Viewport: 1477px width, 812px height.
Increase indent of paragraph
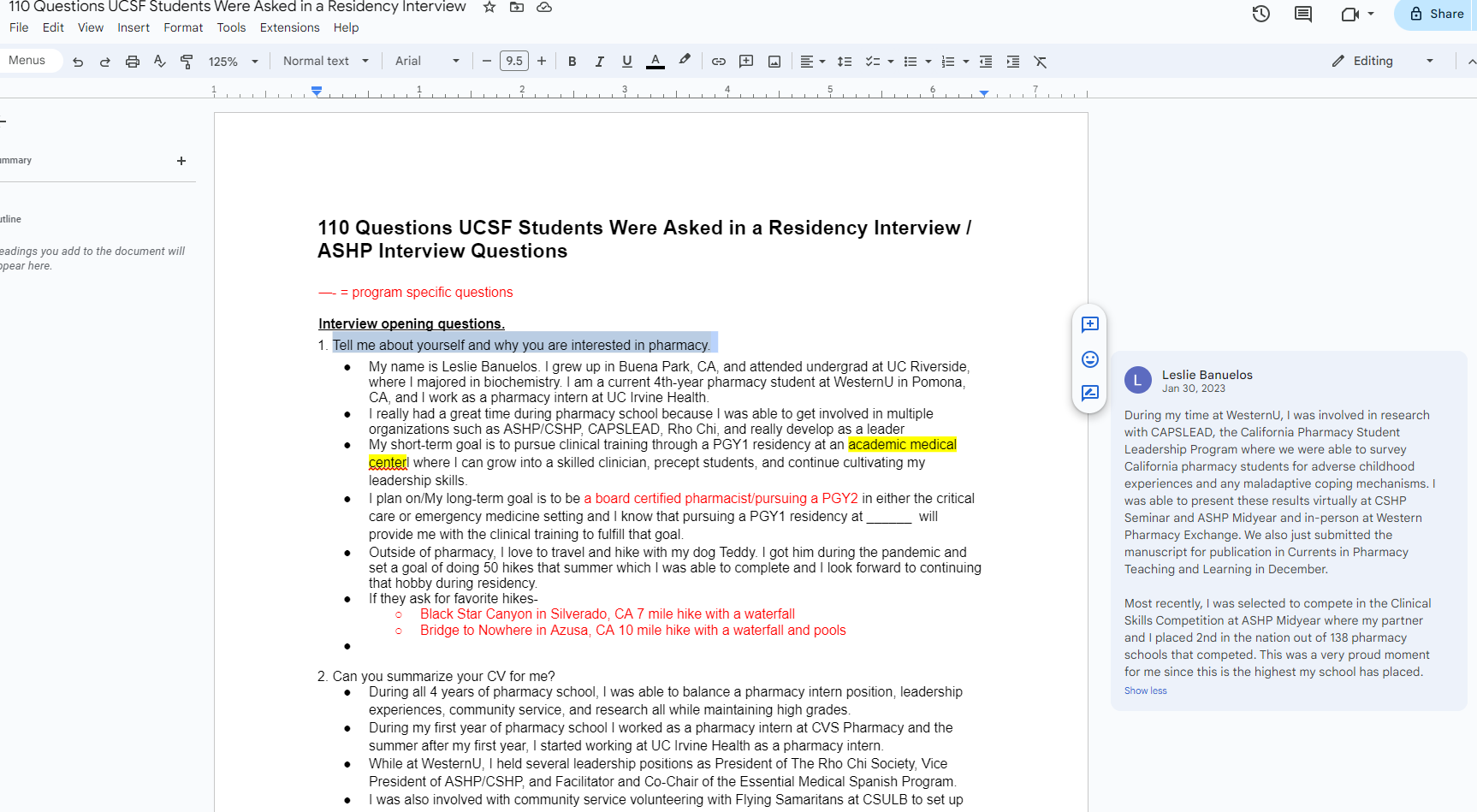[x=1013, y=62]
